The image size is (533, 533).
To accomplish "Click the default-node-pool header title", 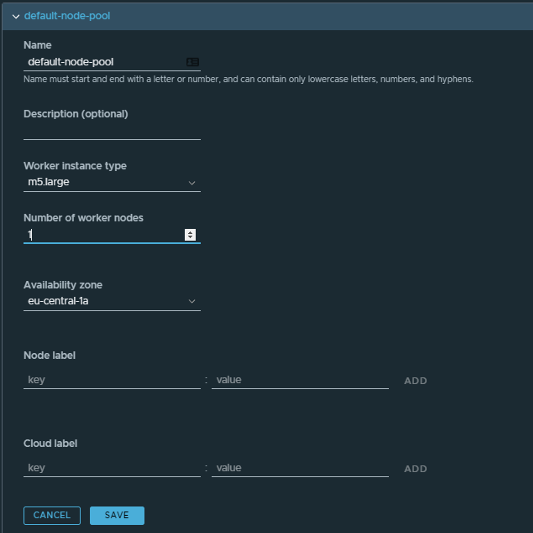I will 67,16.
